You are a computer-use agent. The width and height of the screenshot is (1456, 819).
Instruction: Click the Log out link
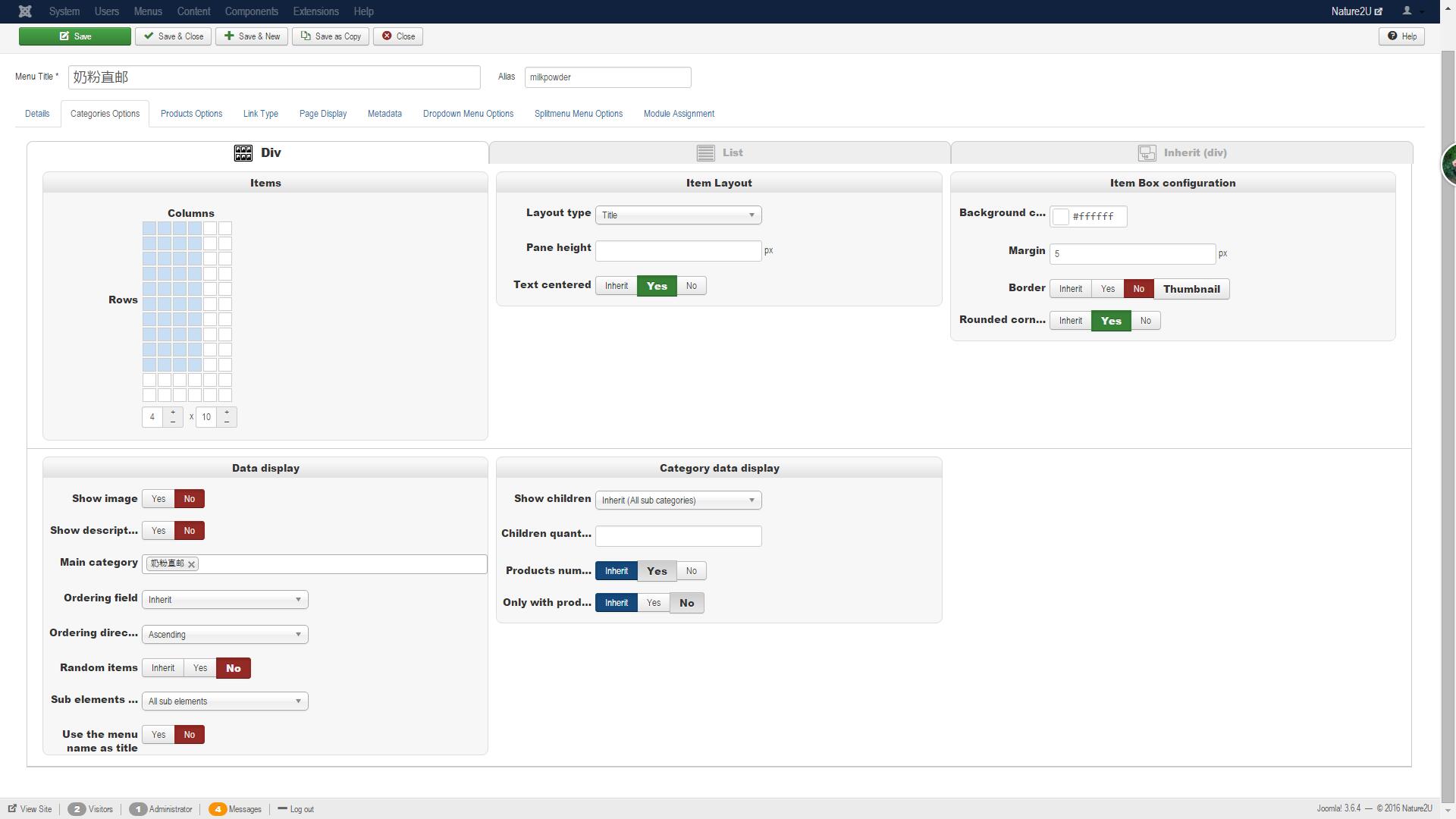click(297, 809)
